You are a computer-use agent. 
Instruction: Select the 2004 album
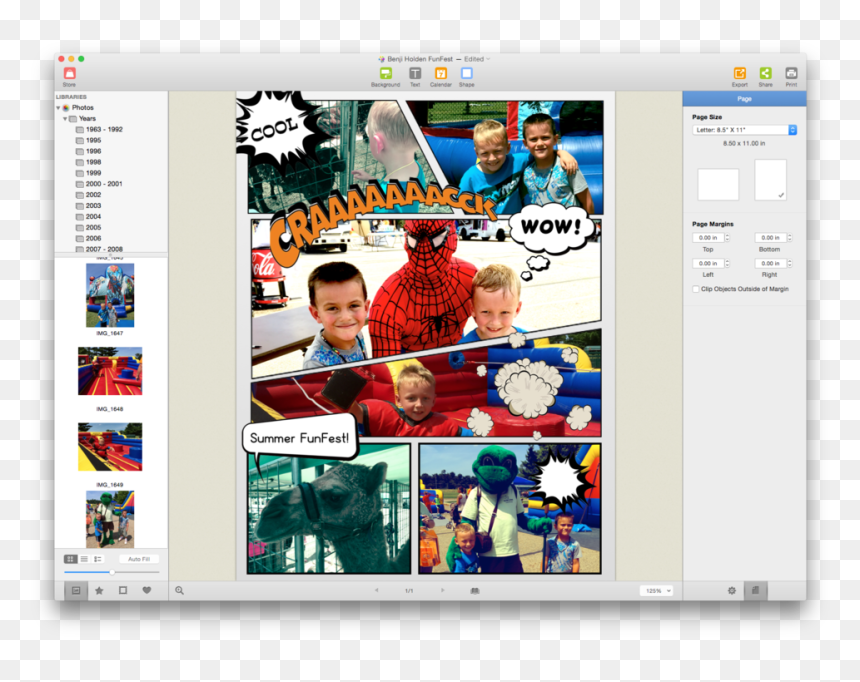(x=89, y=217)
